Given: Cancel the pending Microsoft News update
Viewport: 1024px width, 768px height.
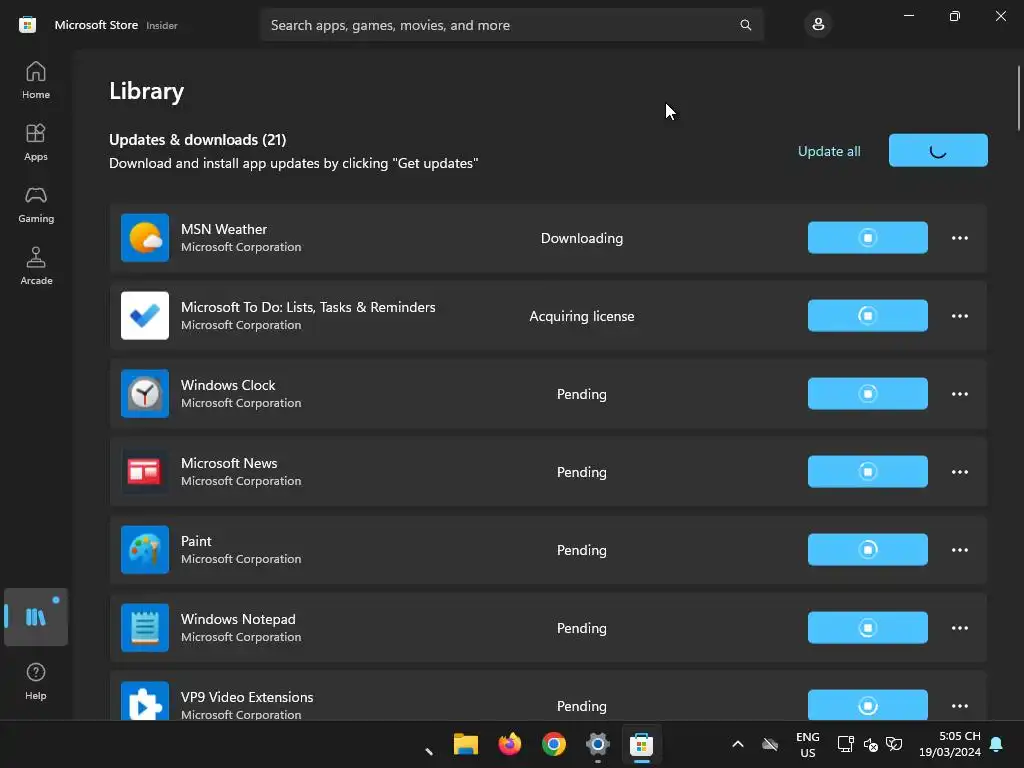Looking at the screenshot, I should click(x=867, y=472).
